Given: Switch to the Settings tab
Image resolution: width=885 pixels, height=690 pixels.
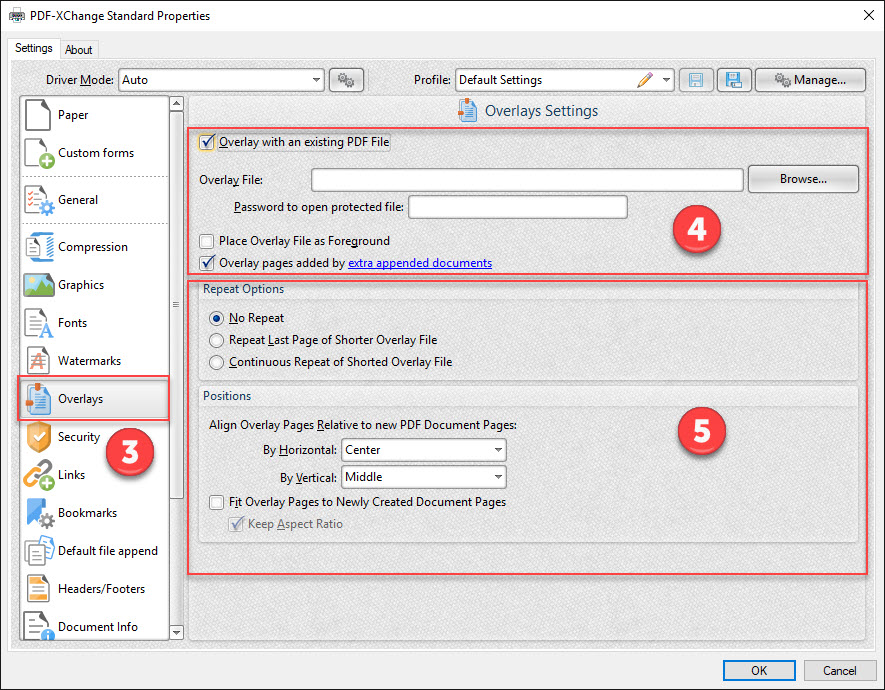Looking at the screenshot, I should point(34,49).
